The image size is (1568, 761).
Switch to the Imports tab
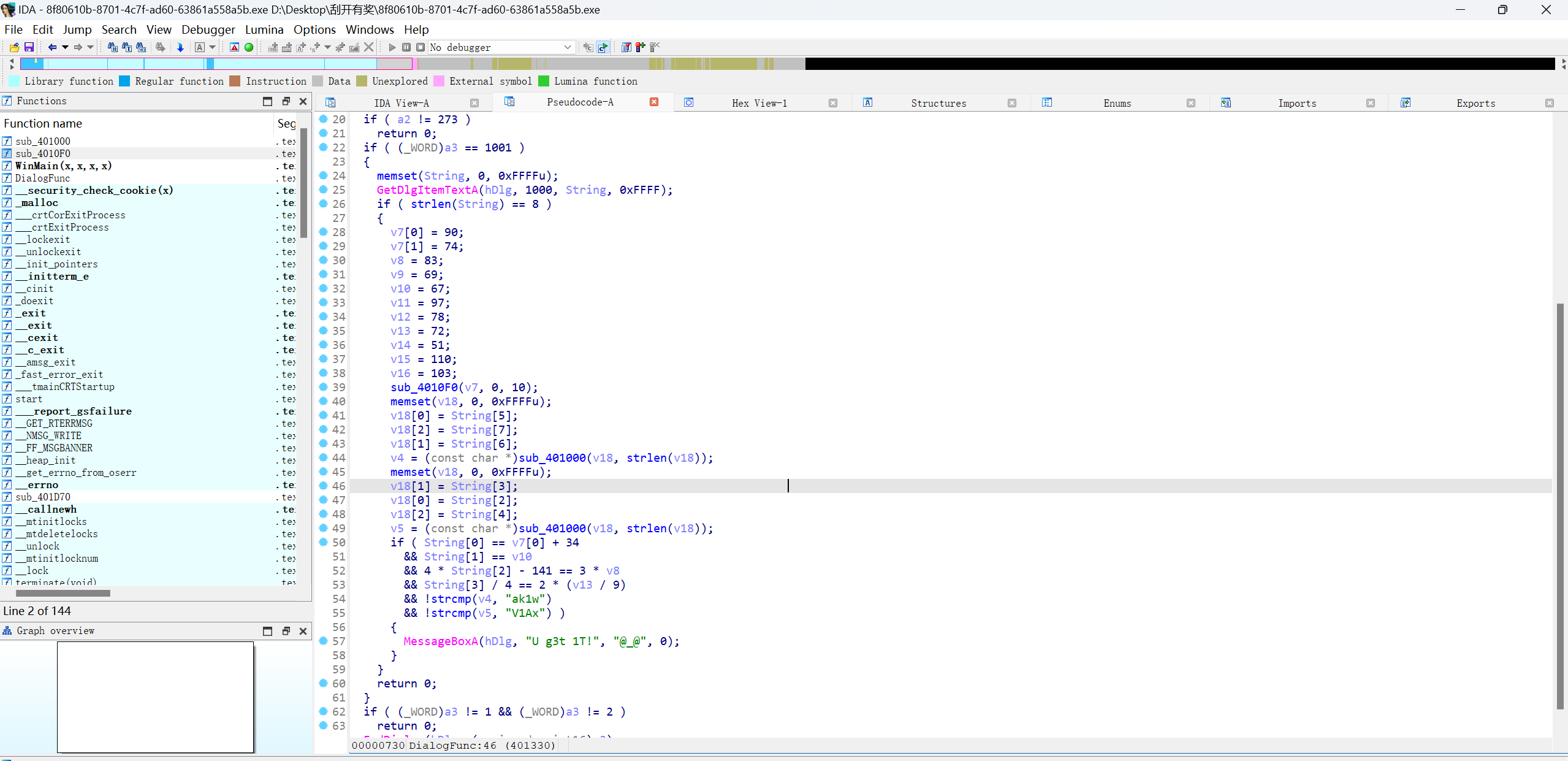point(1297,103)
